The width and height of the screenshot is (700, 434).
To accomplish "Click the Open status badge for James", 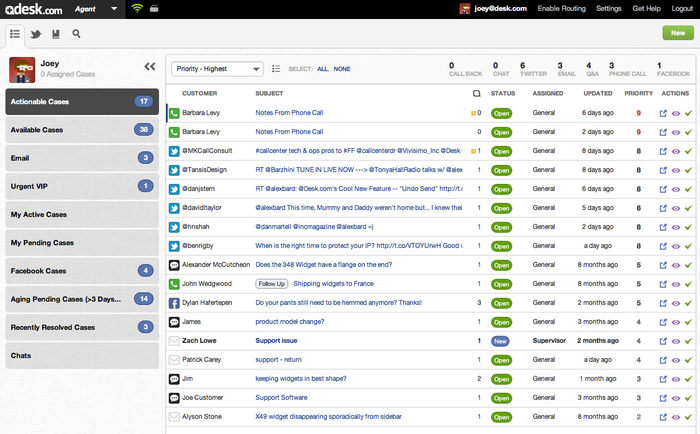I will click(x=501, y=322).
